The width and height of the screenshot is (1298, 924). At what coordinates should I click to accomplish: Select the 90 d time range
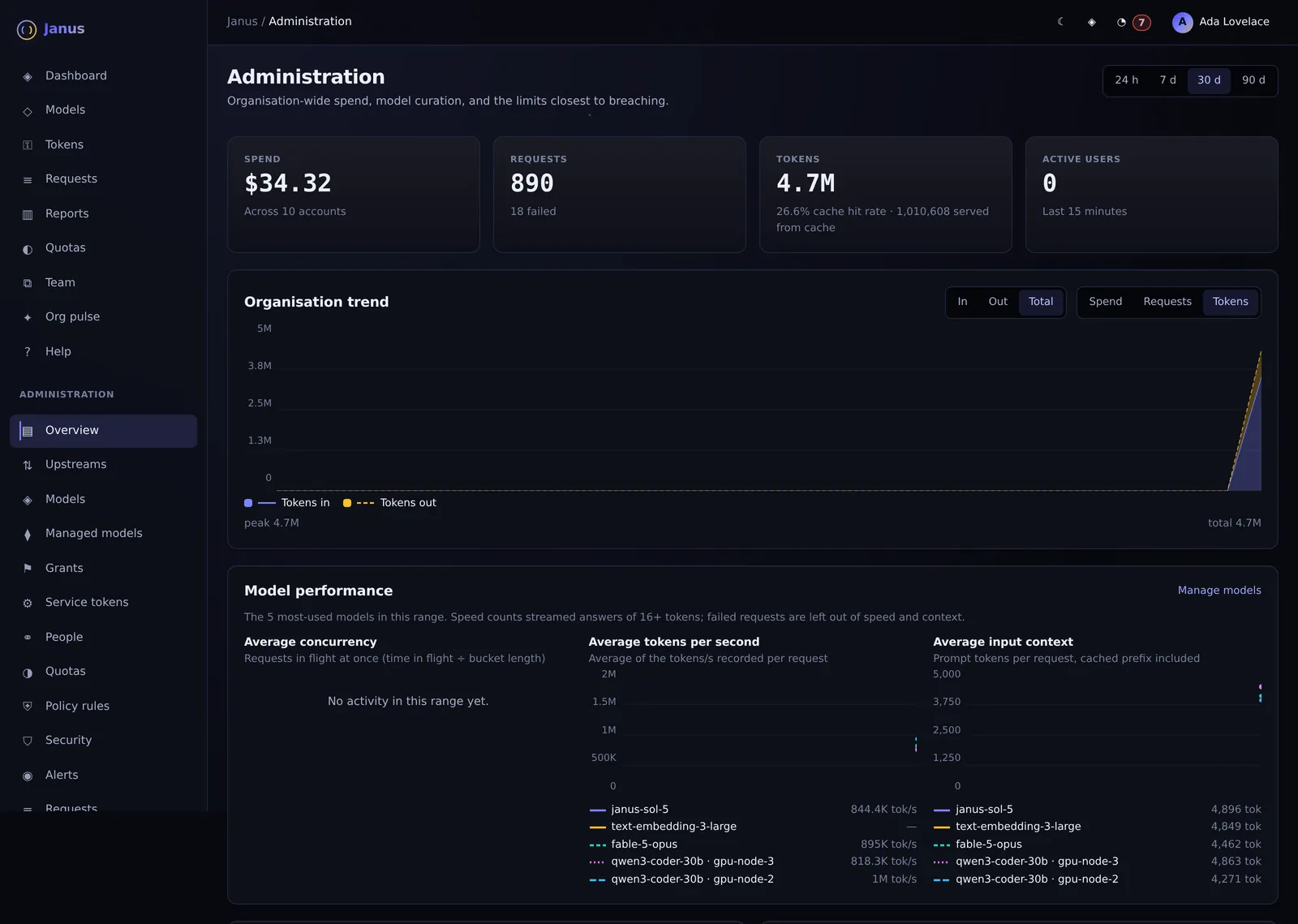coord(1253,80)
